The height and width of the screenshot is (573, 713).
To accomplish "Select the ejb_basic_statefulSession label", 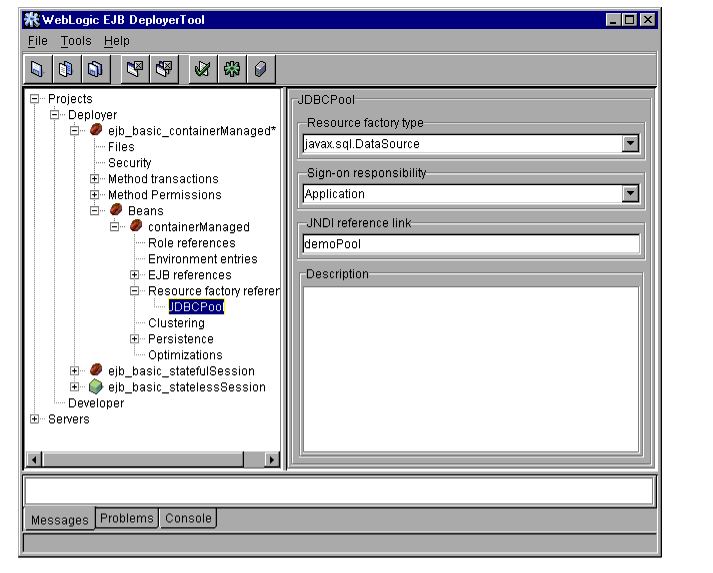I will click(x=181, y=371).
